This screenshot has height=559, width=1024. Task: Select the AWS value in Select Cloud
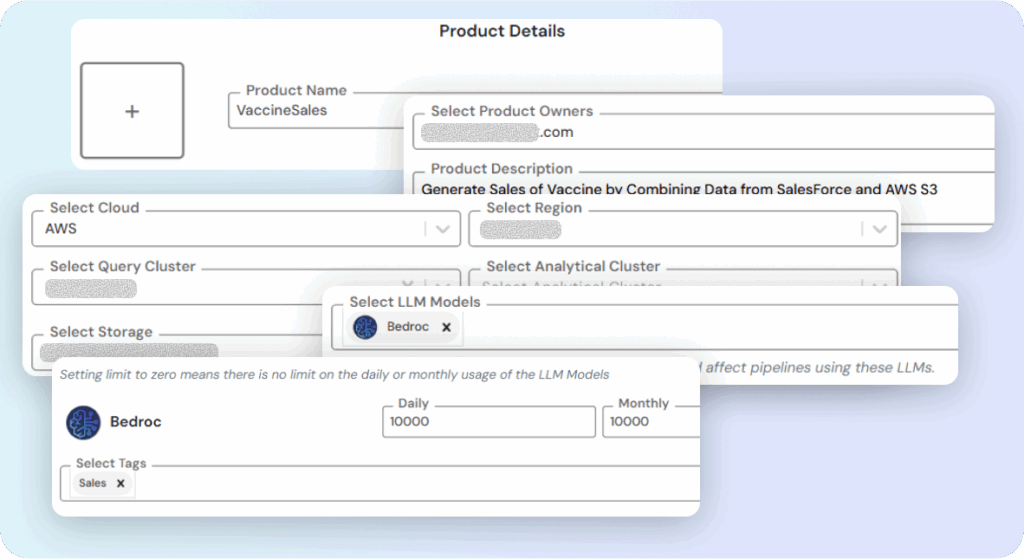[x=61, y=229]
